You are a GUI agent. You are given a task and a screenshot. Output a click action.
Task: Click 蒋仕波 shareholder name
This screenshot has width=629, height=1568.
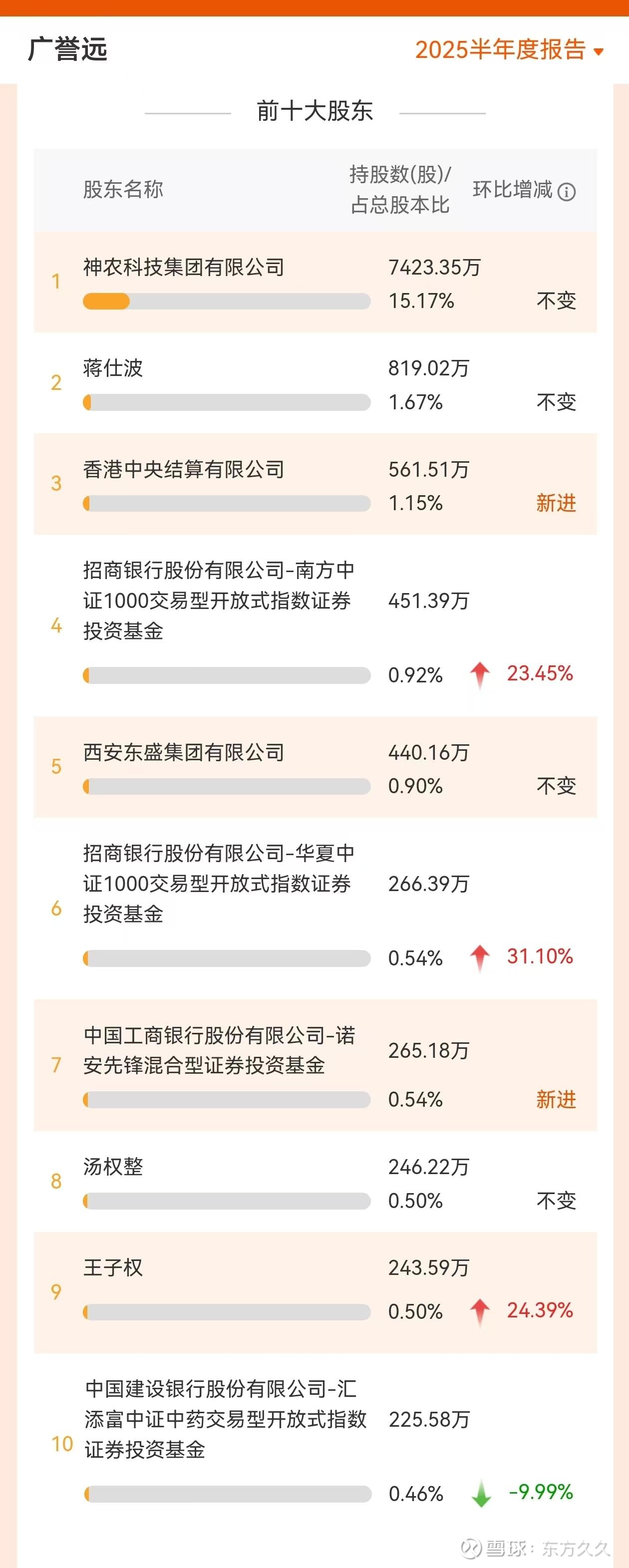(x=113, y=367)
